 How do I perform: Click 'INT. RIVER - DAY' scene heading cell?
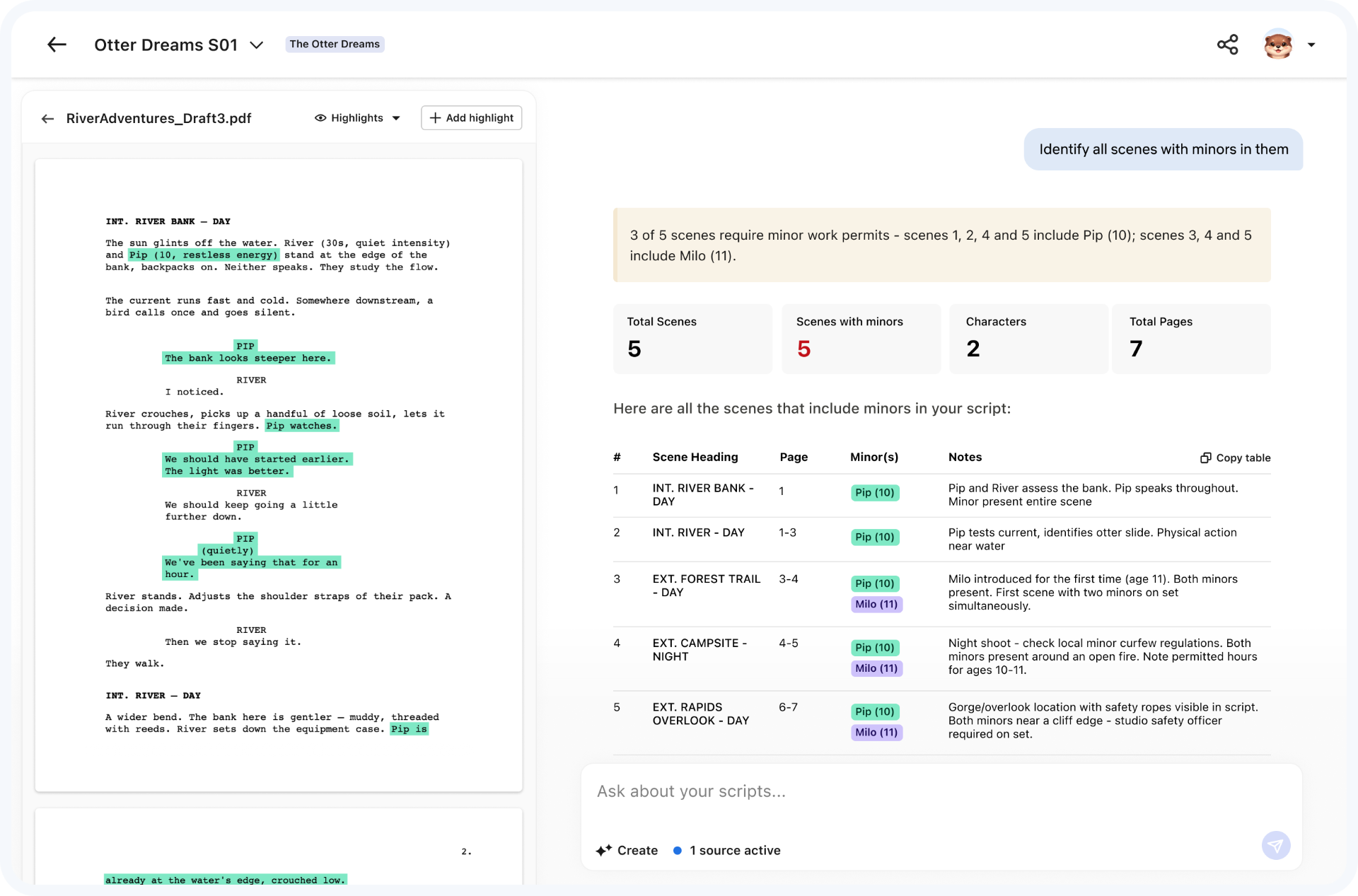pyautogui.click(x=698, y=533)
